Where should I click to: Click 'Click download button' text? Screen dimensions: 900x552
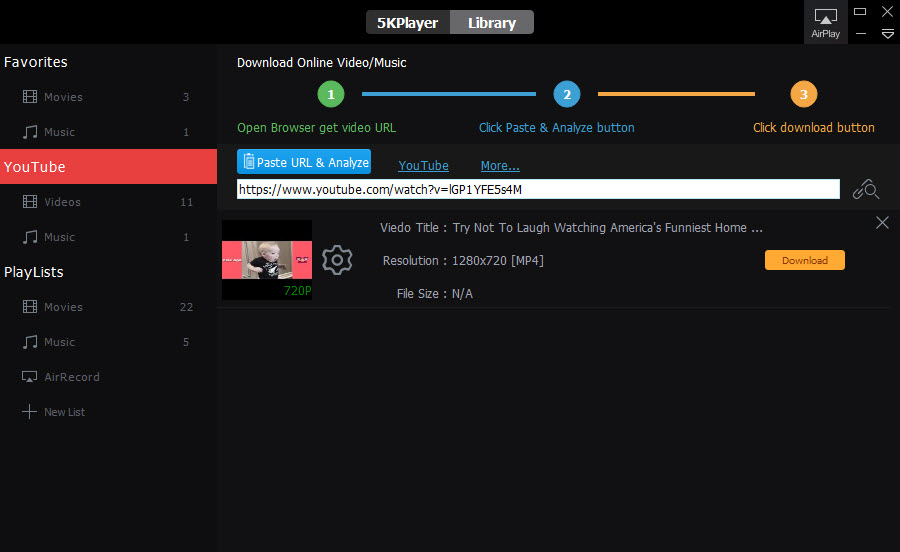coord(814,127)
